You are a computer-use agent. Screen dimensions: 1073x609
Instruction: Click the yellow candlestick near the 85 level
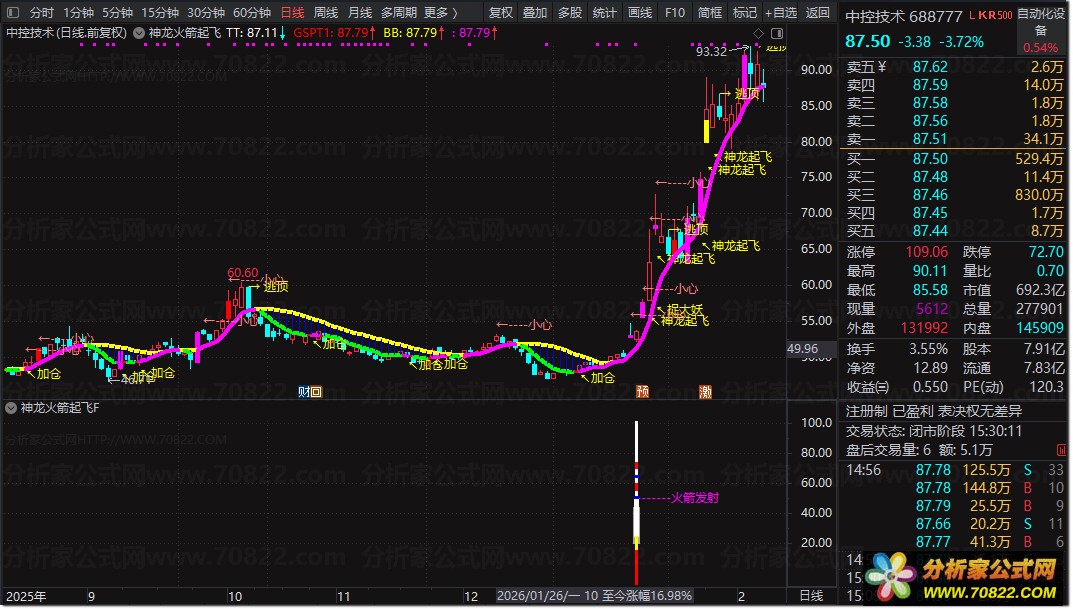[x=707, y=130]
